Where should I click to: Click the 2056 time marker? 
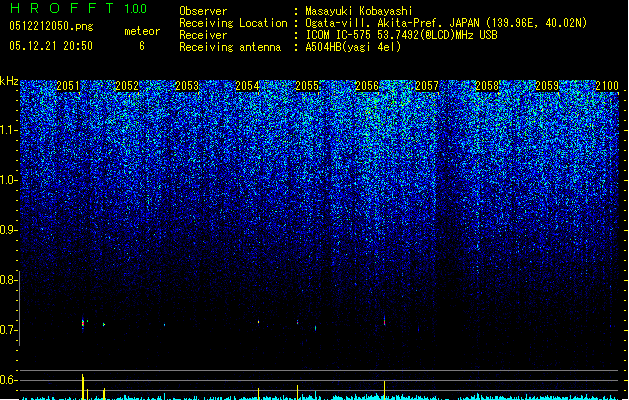(x=367, y=86)
